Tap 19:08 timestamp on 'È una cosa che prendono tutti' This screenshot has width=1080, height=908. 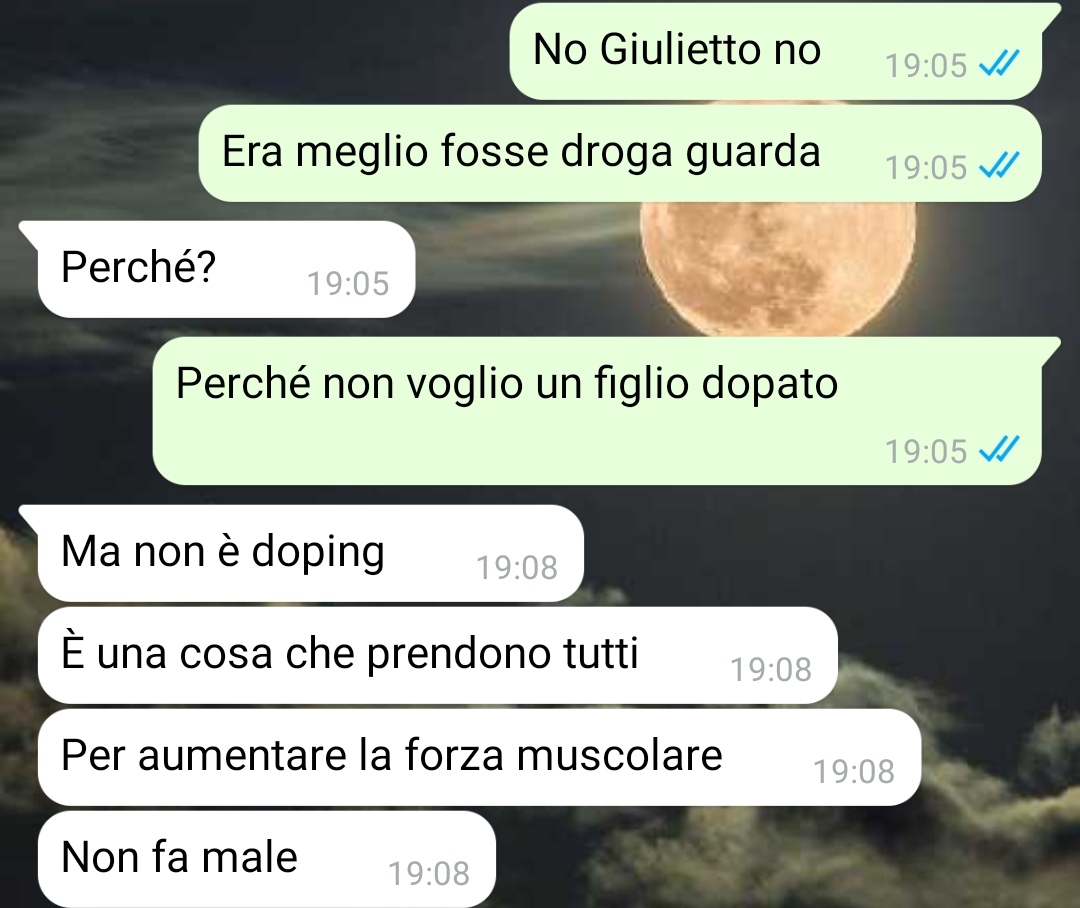771,670
